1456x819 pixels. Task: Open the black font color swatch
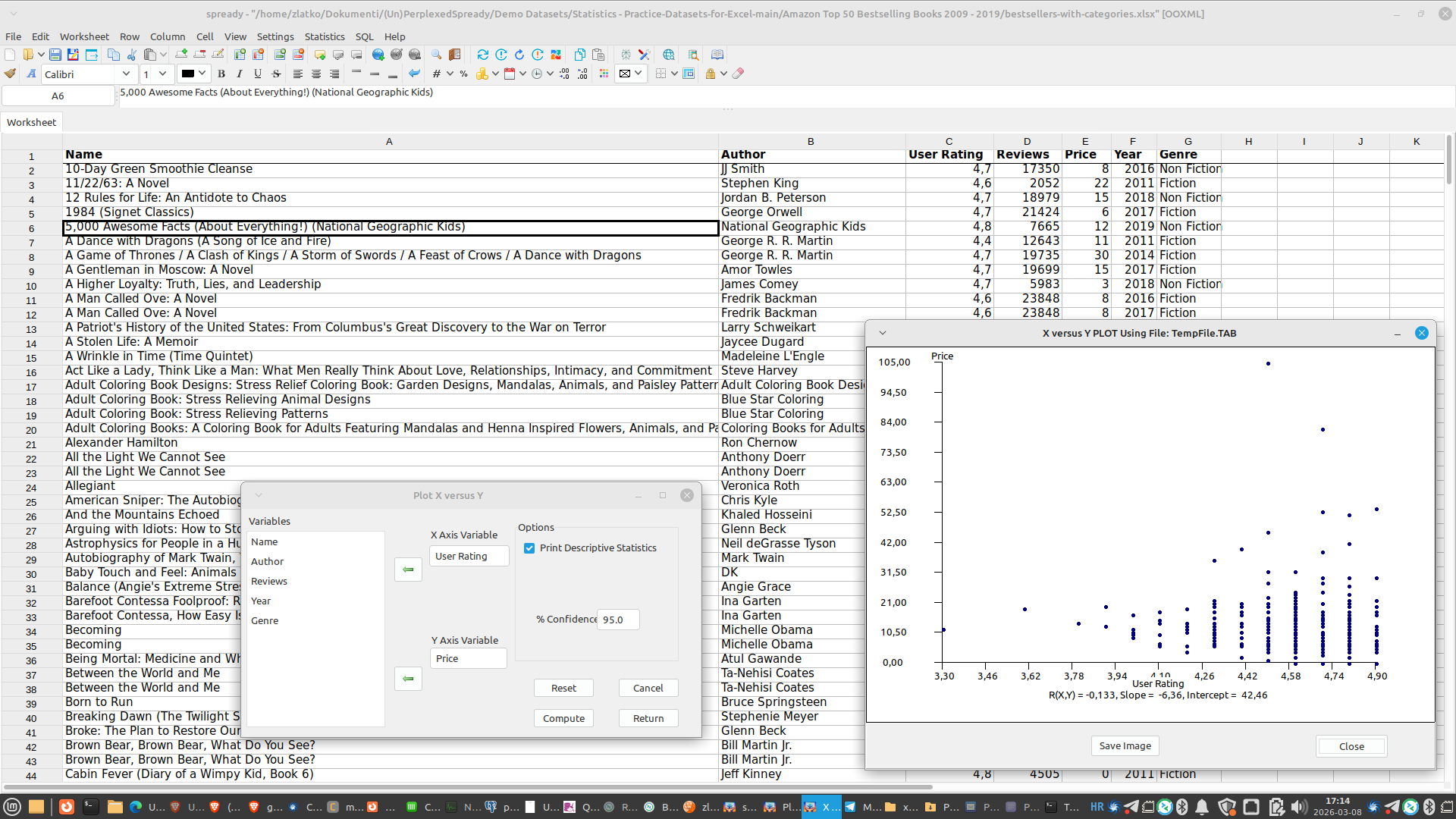point(188,74)
